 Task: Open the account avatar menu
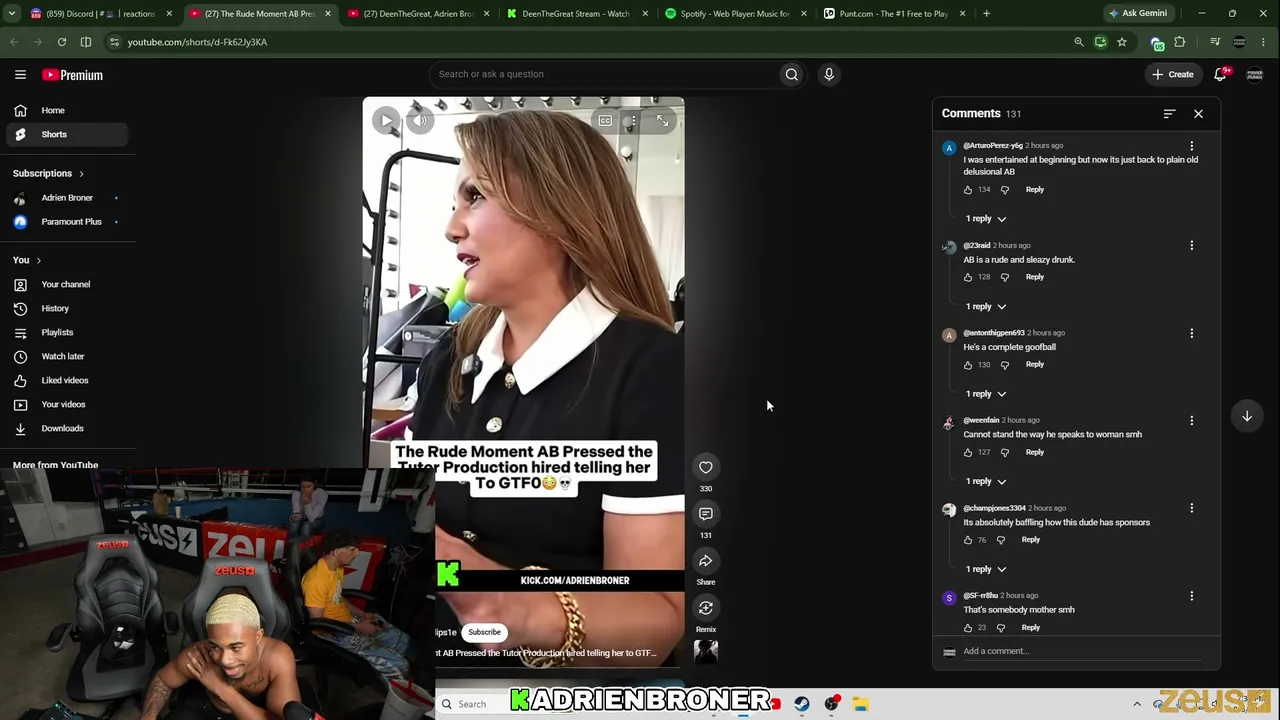click(1254, 75)
